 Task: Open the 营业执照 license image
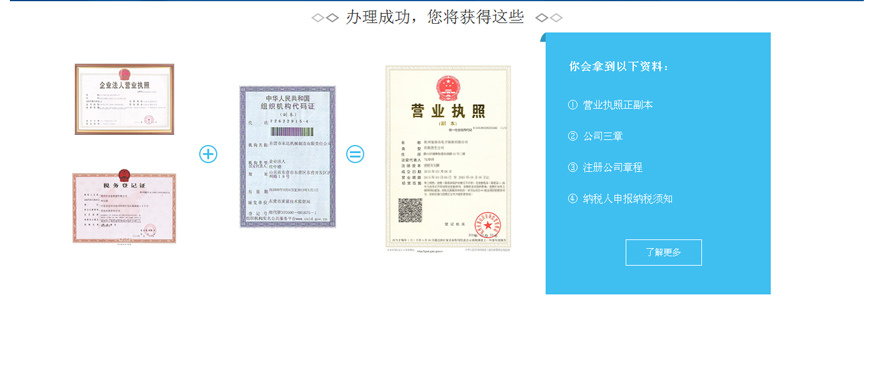[448, 158]
